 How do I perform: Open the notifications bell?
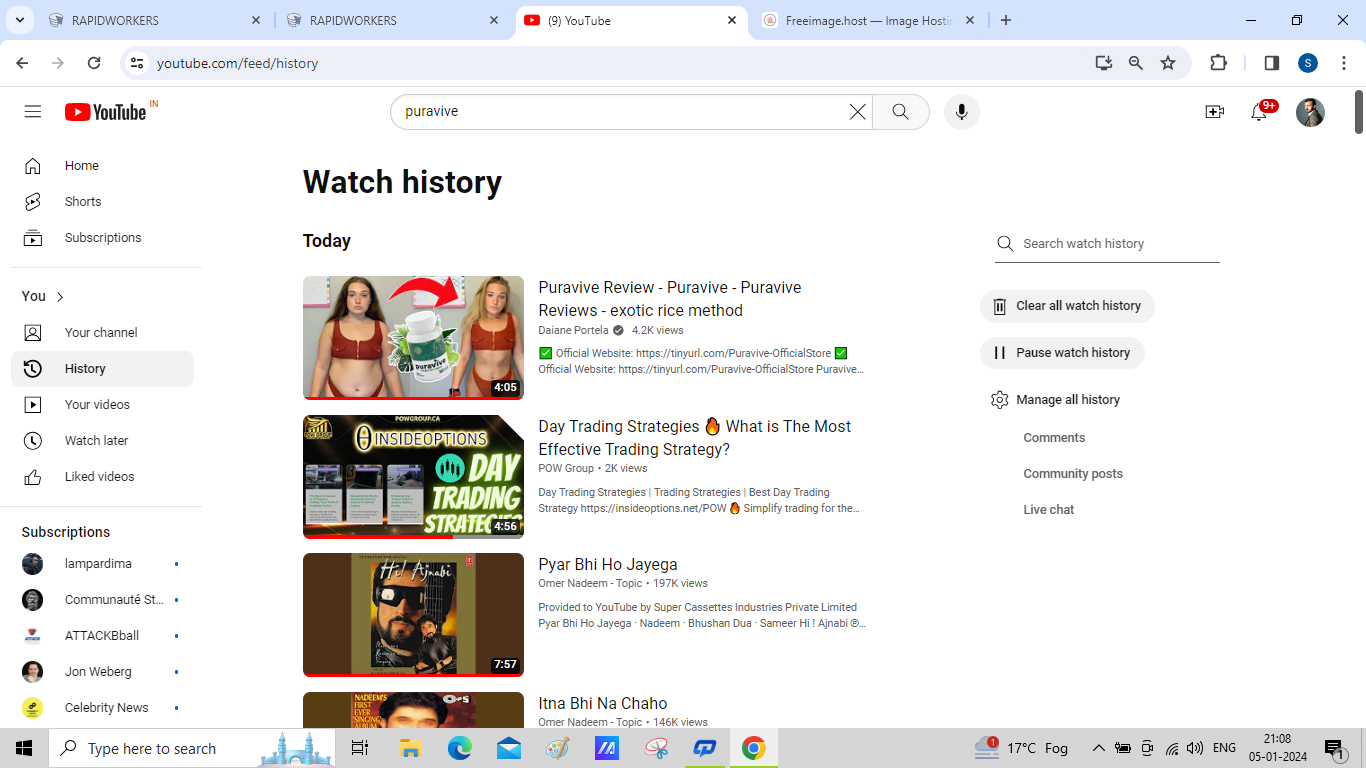1260,112
